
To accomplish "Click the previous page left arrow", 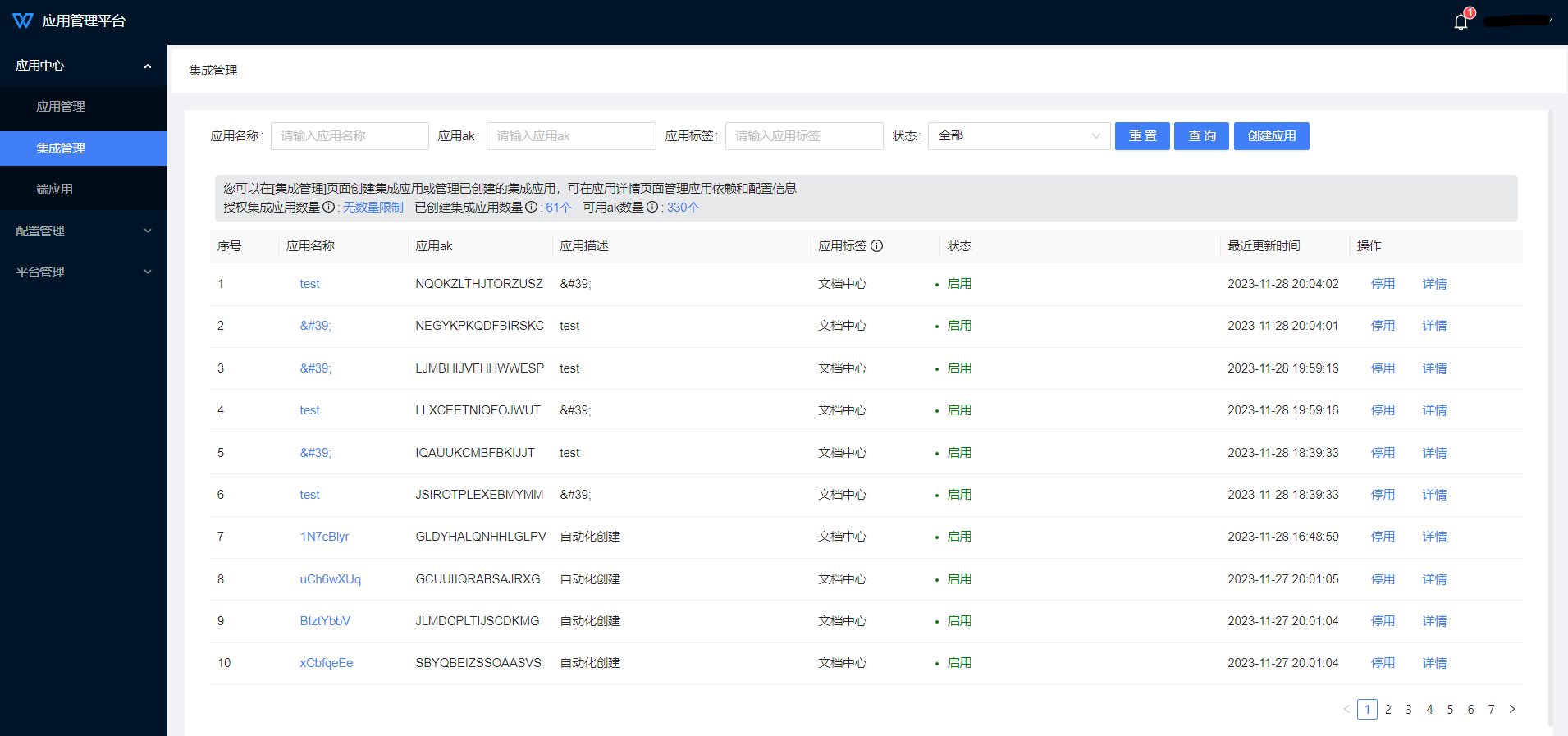I will 1346,710.
